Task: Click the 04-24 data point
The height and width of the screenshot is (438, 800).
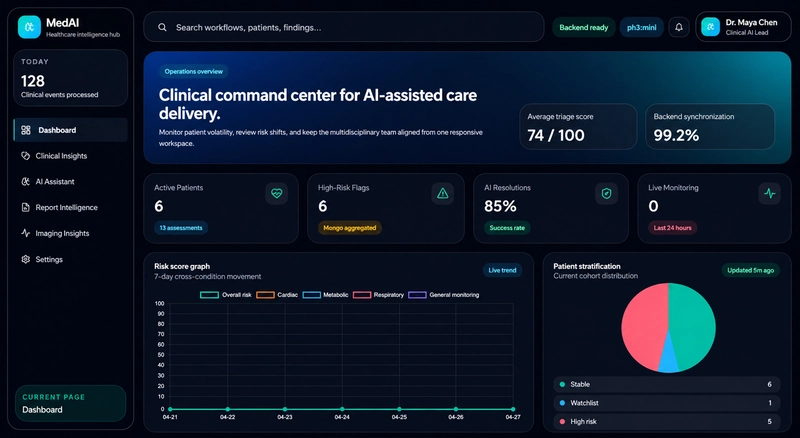Action: point(342,409)
